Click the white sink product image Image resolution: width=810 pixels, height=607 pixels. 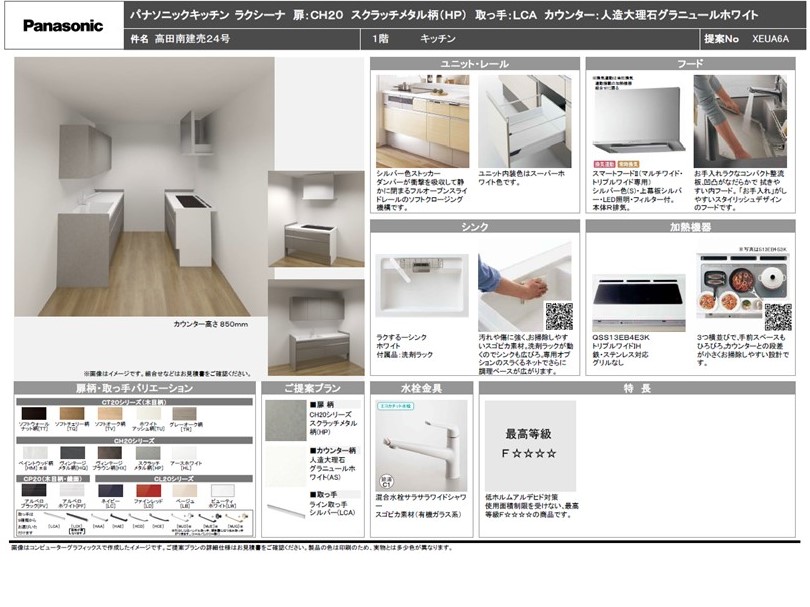coord(419,292)
